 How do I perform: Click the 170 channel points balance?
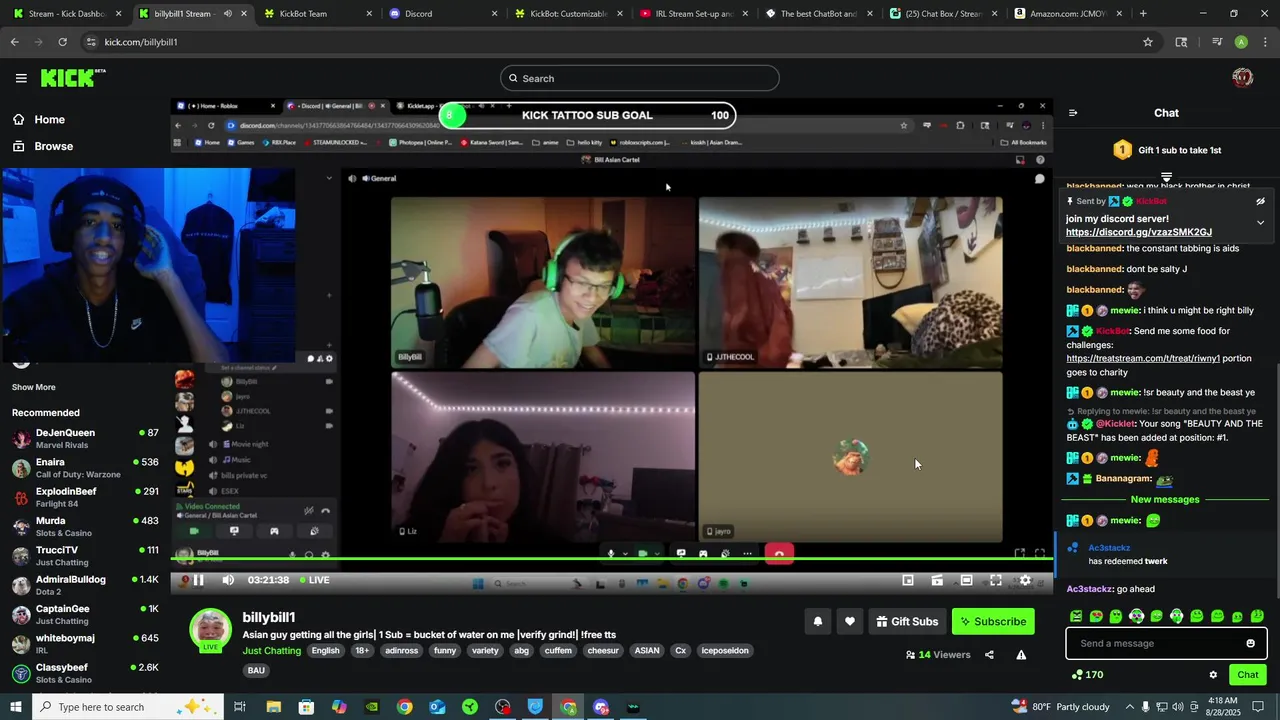[x=1087, y=675]
